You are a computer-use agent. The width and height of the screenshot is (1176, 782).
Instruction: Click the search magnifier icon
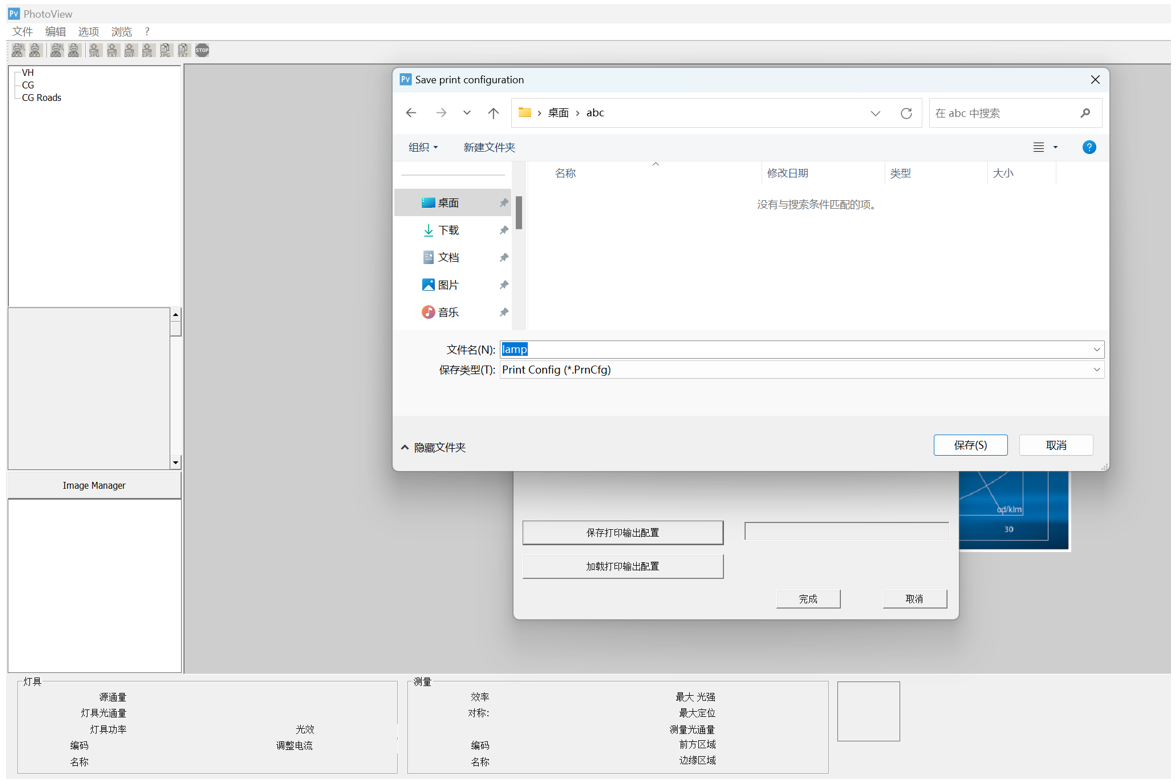(x=1086, y=113)
